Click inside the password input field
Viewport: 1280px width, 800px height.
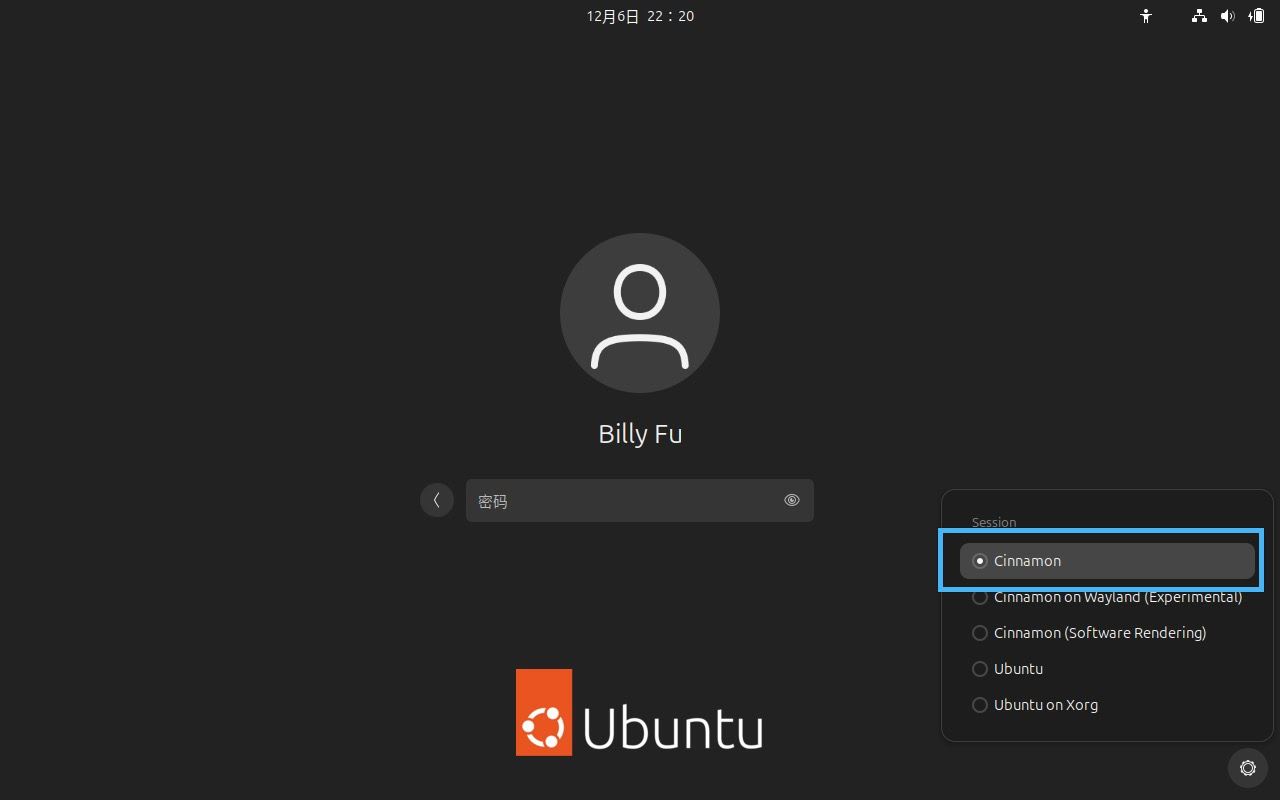point(620,500)
